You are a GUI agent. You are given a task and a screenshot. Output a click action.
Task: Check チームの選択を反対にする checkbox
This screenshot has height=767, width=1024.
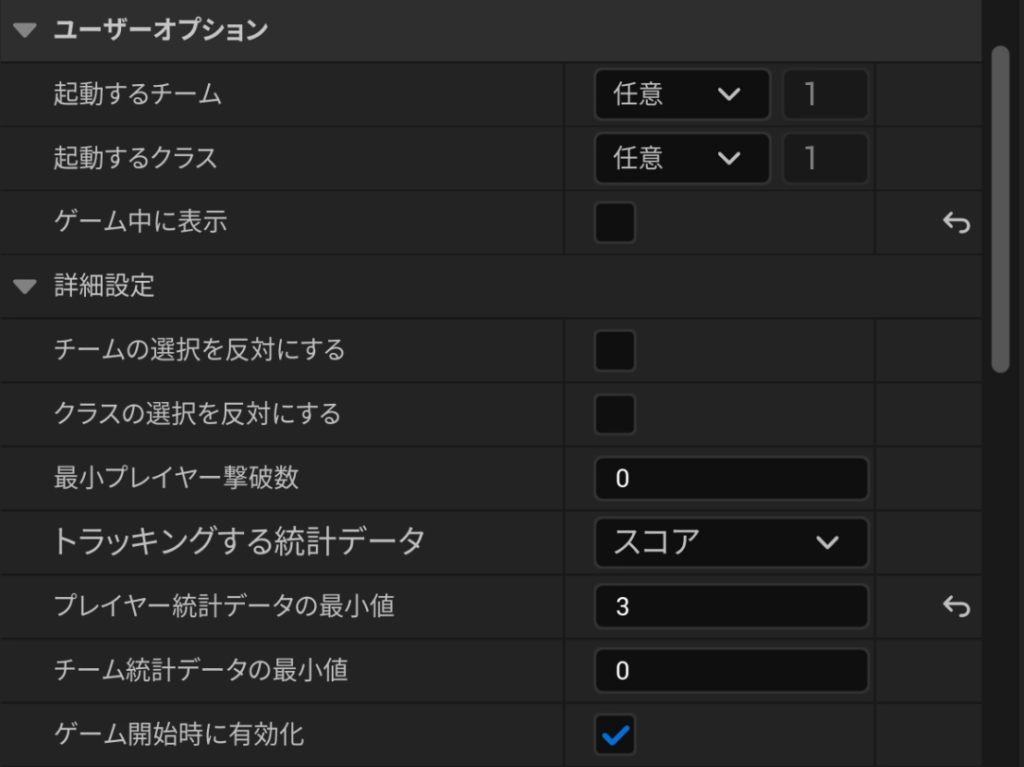pyautogui.click(x=615, y=351)
